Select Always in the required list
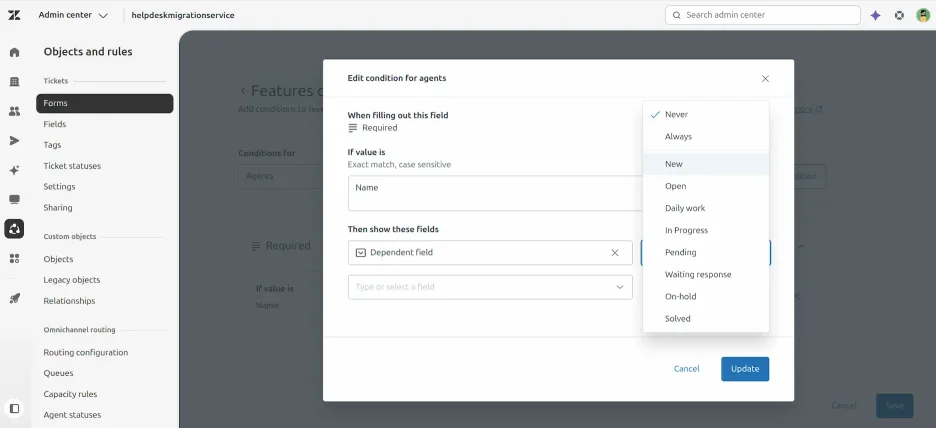The width and height of the screenshot is (936, 428). pyautogui.click(x=706, y=137)
